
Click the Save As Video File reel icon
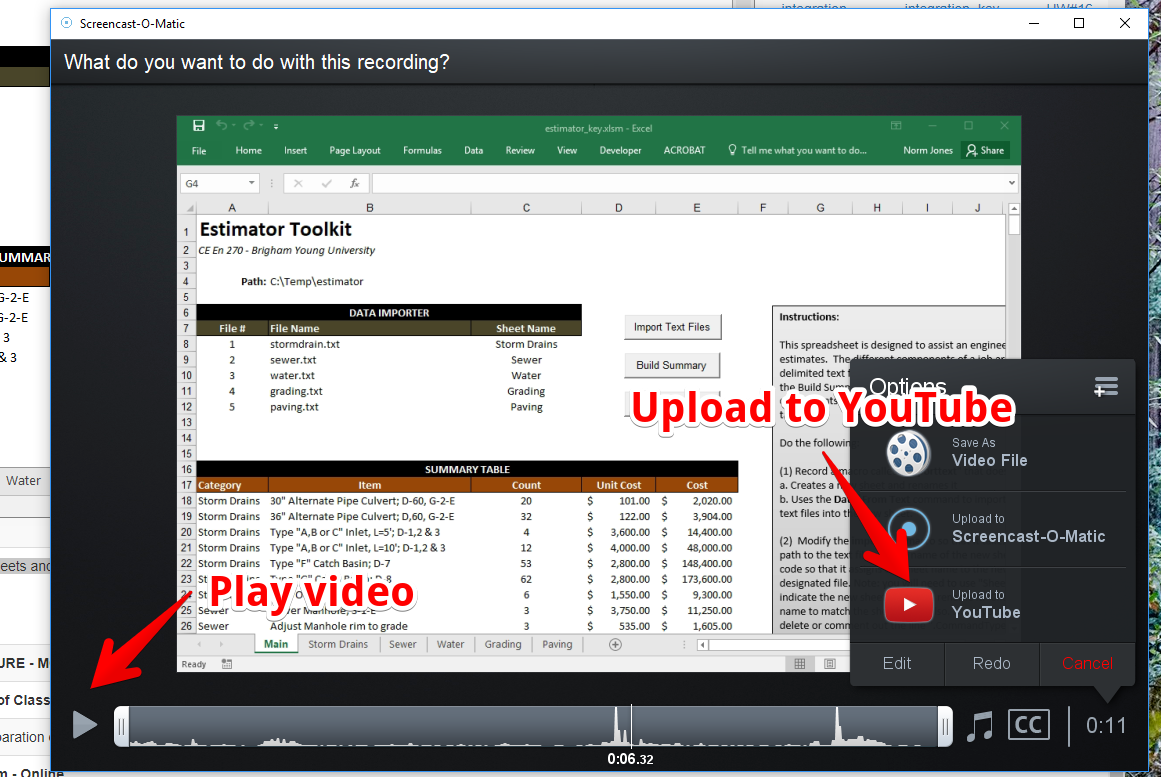(908, 453)
